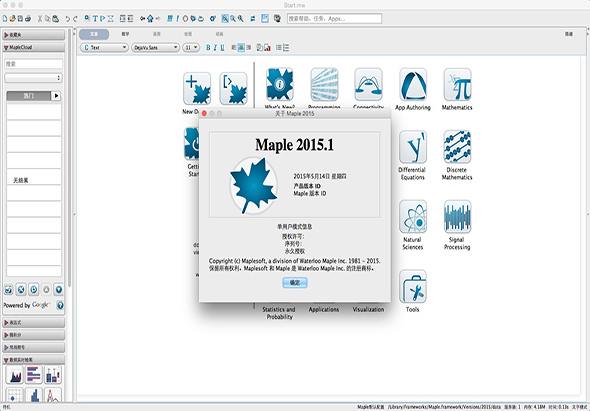Click the Insert Text 'T' toolbar icon
Screen dimensions: 590x411
click(x=95, y=18)
